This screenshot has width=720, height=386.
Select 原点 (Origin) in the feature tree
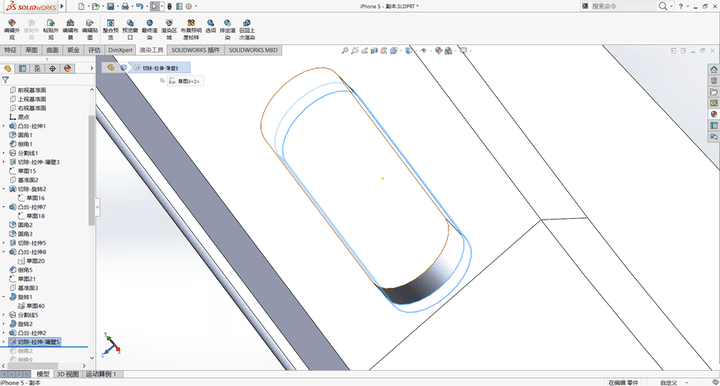(20, 117)
